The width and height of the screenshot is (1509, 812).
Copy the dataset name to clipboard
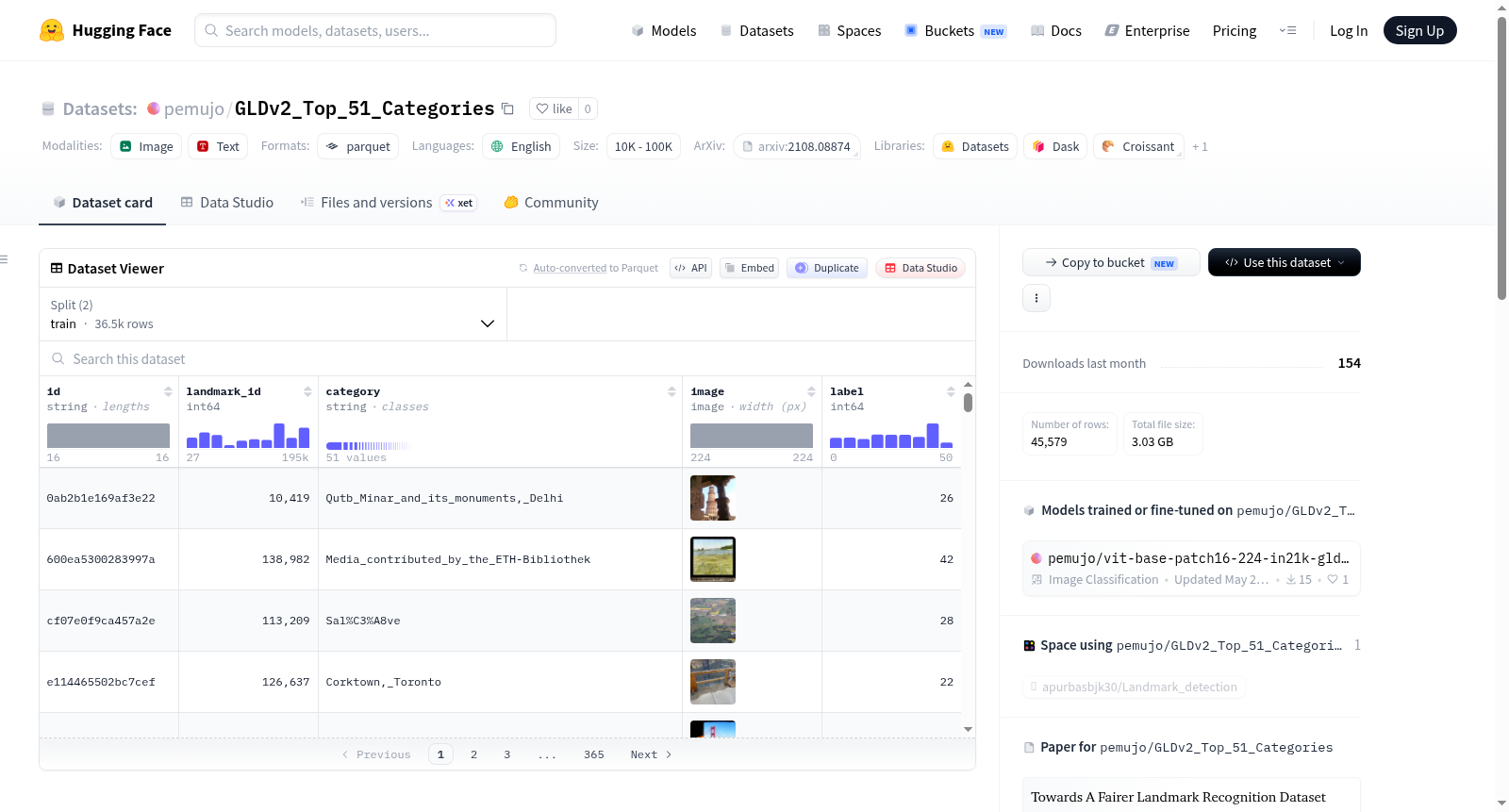(x=507, y=108)
